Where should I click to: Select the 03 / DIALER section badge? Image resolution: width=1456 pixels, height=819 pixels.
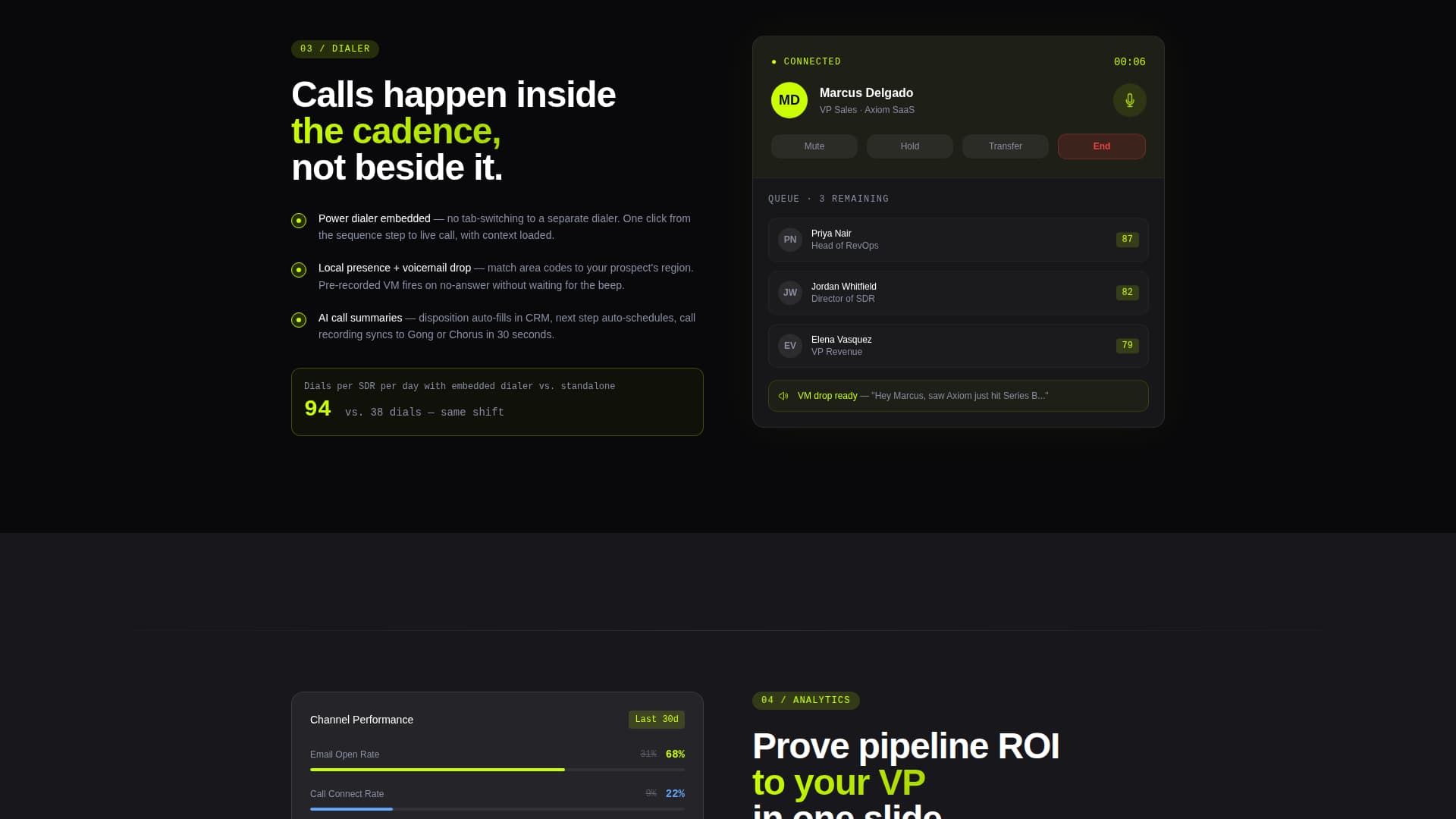tap(334, 49)
